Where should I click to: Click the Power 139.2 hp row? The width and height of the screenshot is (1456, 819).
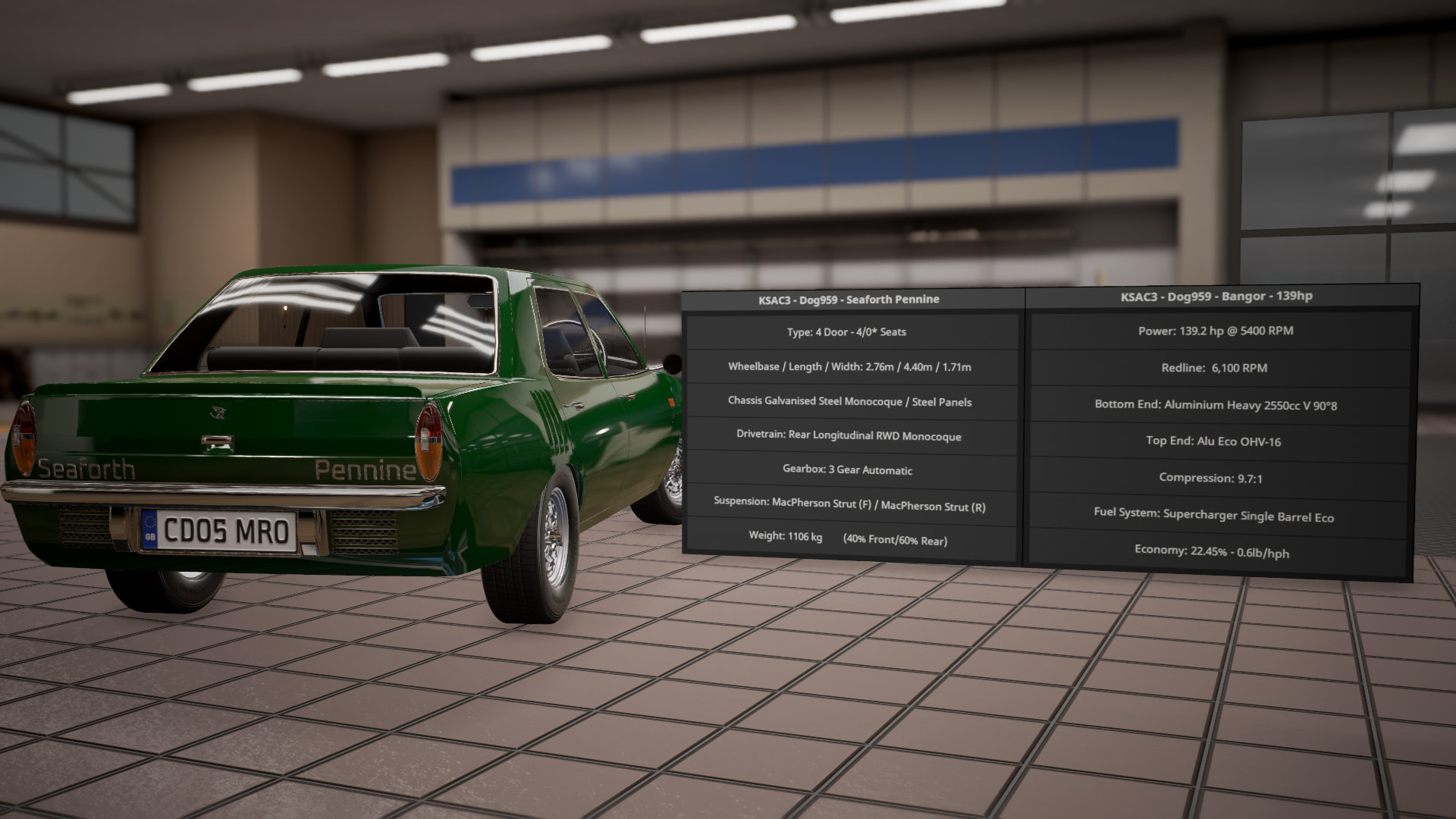tap(1215, 331)
